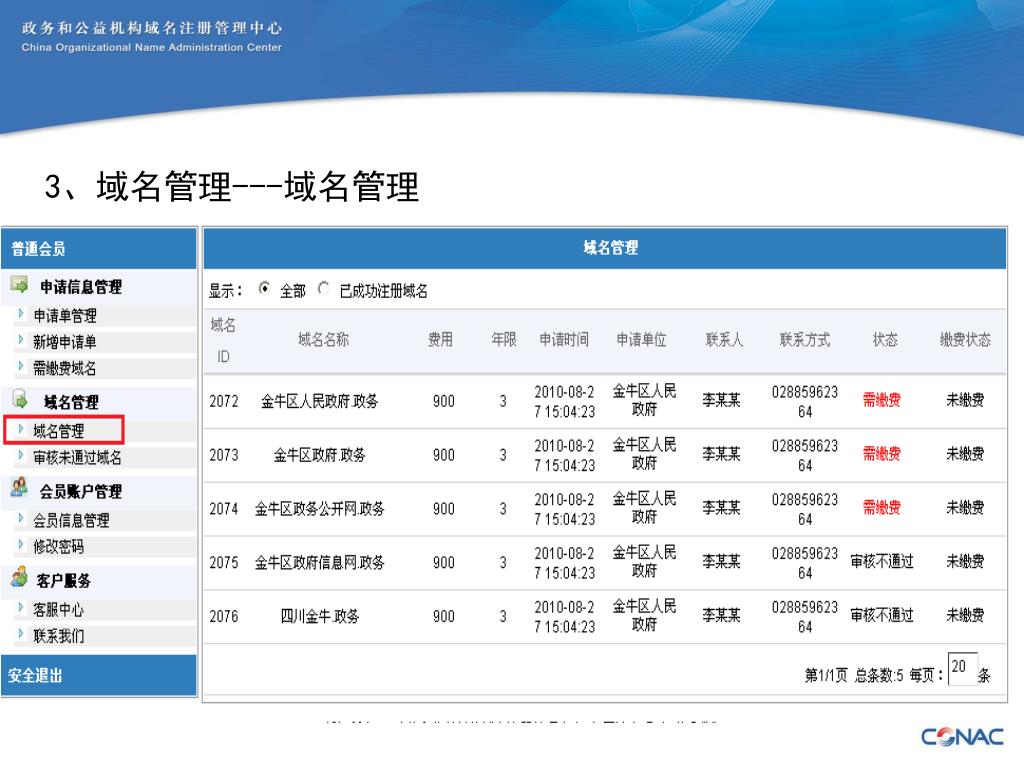Click domain ID 2072
Viewport: 1024px width, 768px height.
click(x=223, y=401)
